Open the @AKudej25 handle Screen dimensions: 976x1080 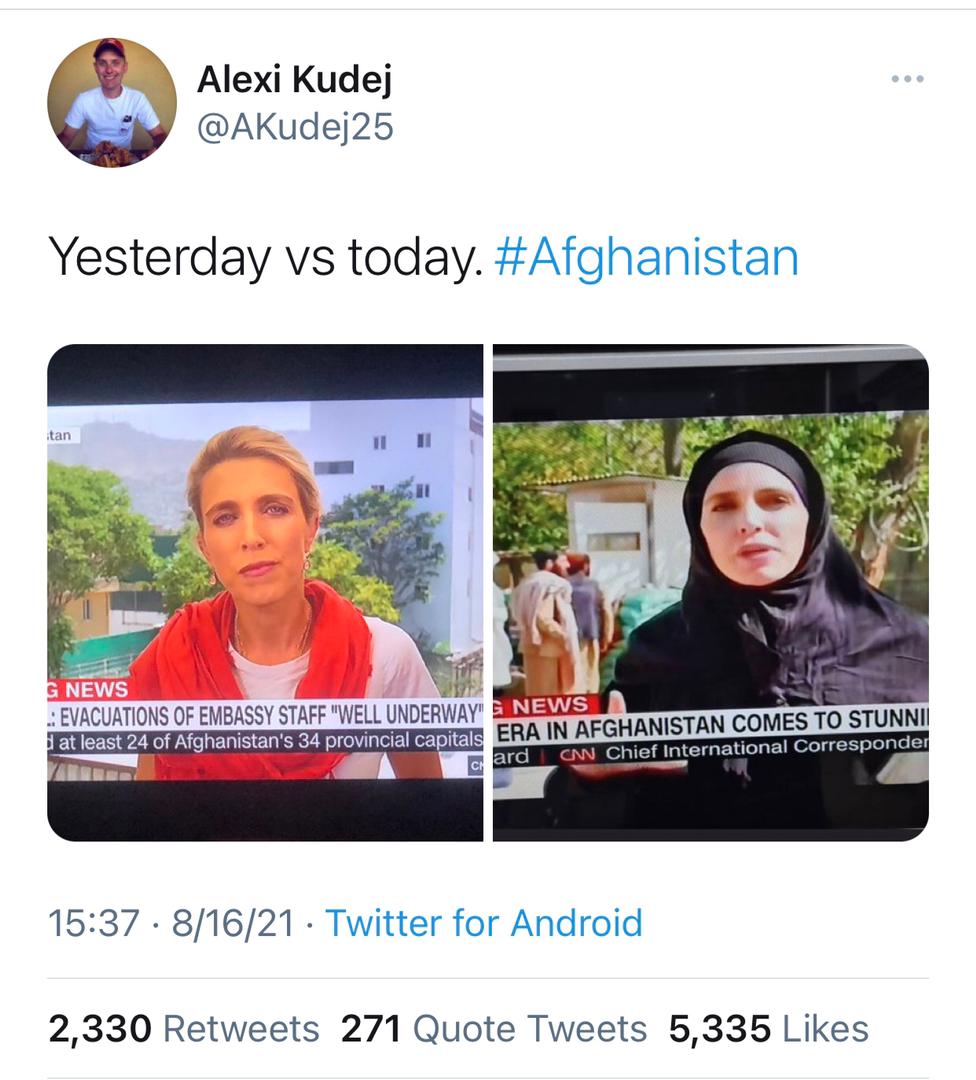(295, 127)
